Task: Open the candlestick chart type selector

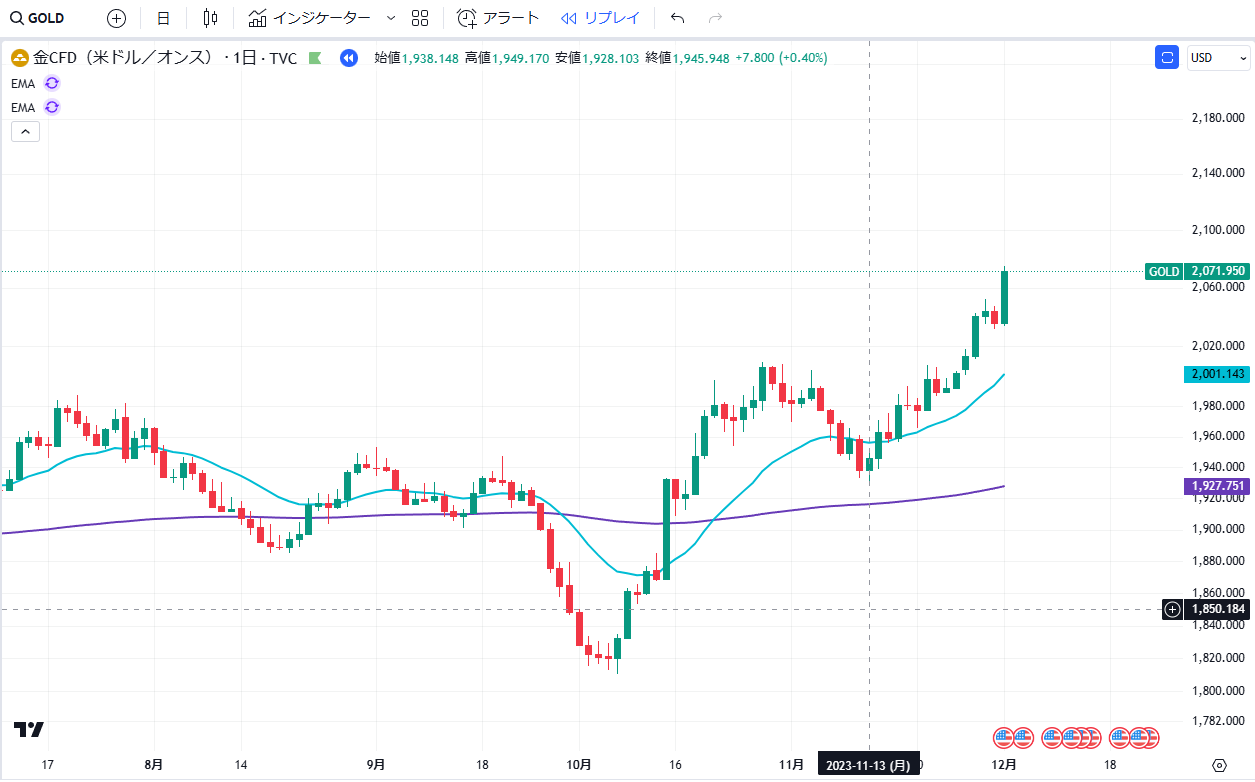Action: [x=209, y=18]
